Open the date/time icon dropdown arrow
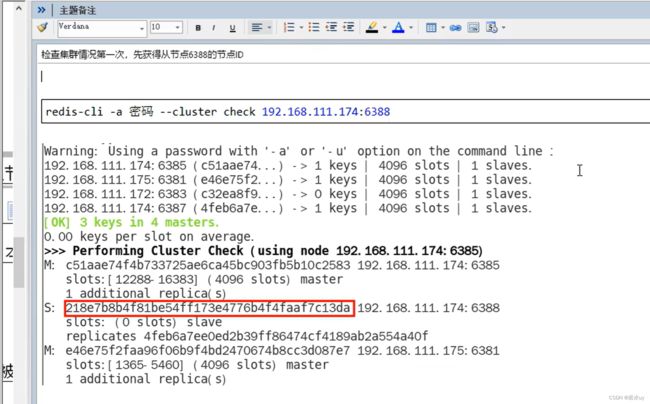The image size is (650, 404). click(x=503, y=28)
